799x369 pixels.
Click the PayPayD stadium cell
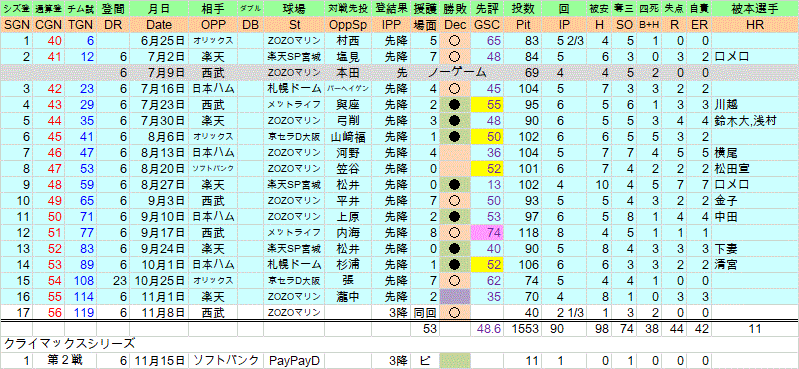pos(294,361)
